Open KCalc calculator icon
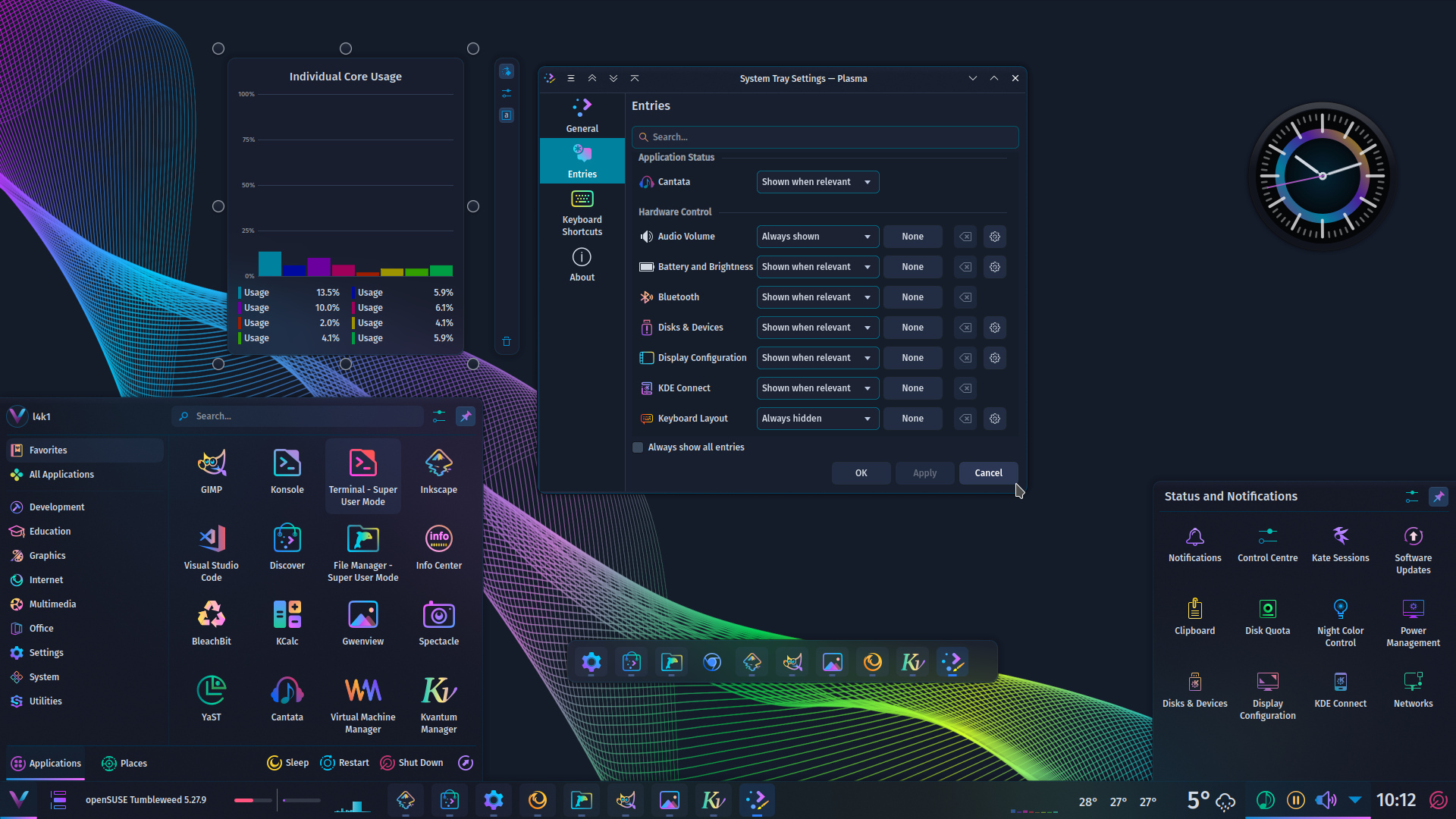The image size is (1456, 819). tap(287, 623)
